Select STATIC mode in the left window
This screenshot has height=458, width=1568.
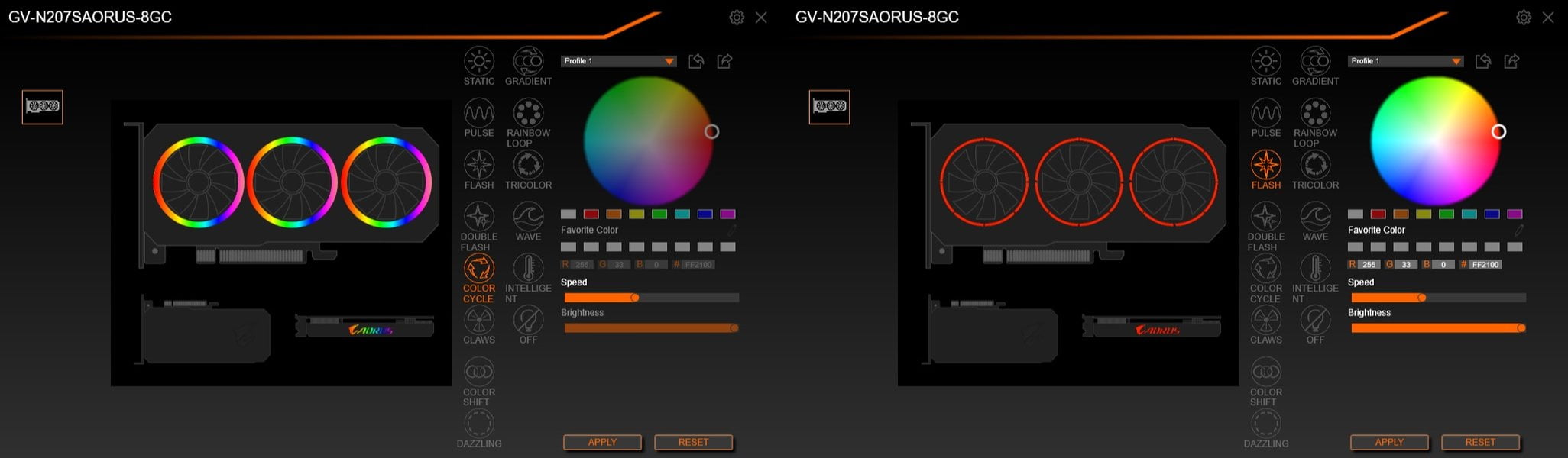(x=479, y=61)
